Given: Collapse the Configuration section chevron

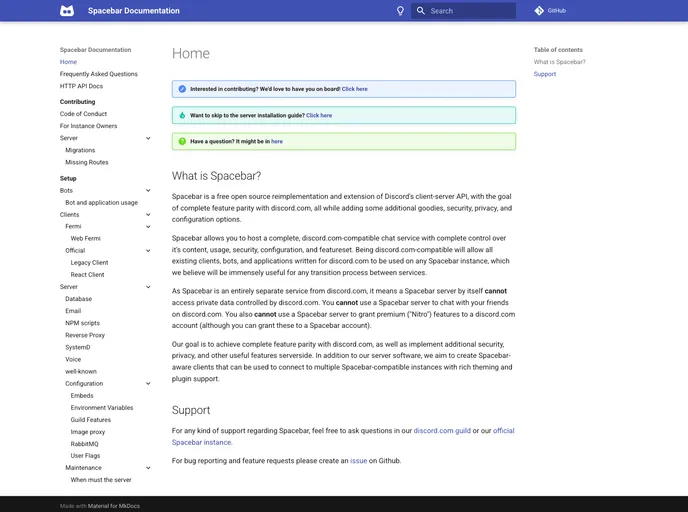Looking at the screenshot, I should [x=148, y=383].
